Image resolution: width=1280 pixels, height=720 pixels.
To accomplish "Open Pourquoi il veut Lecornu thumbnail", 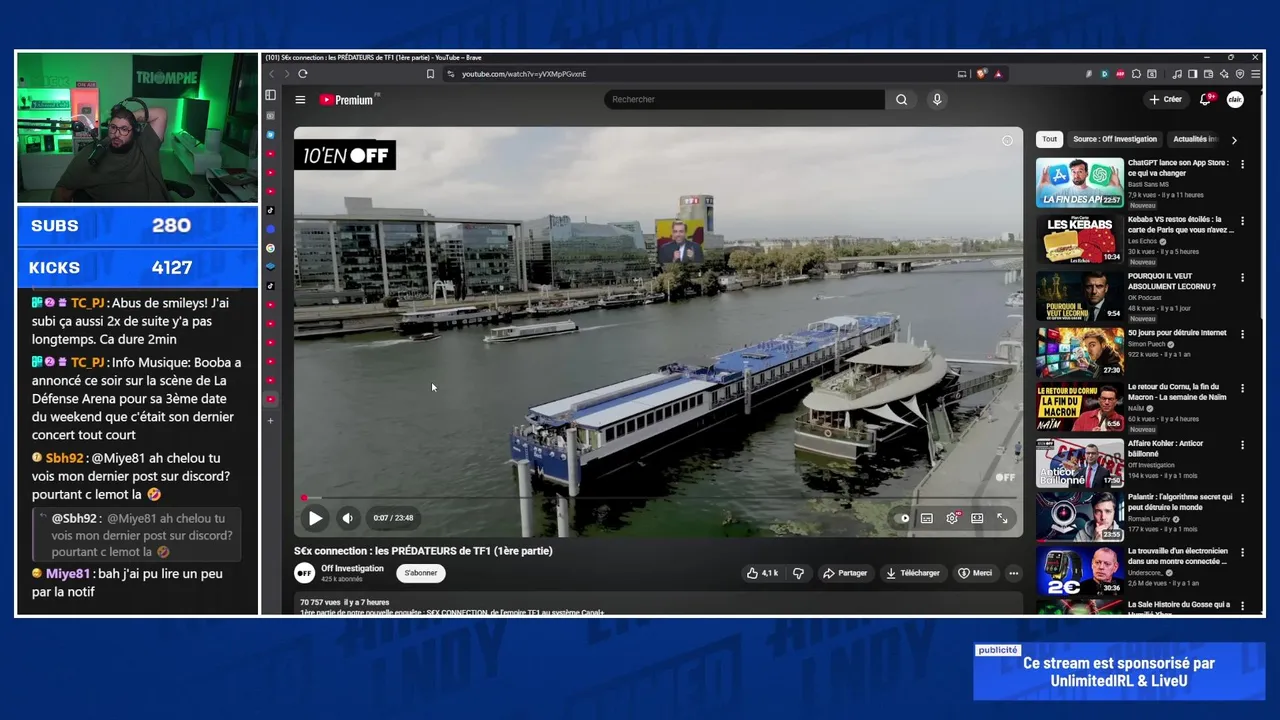I will [1080, 295].
